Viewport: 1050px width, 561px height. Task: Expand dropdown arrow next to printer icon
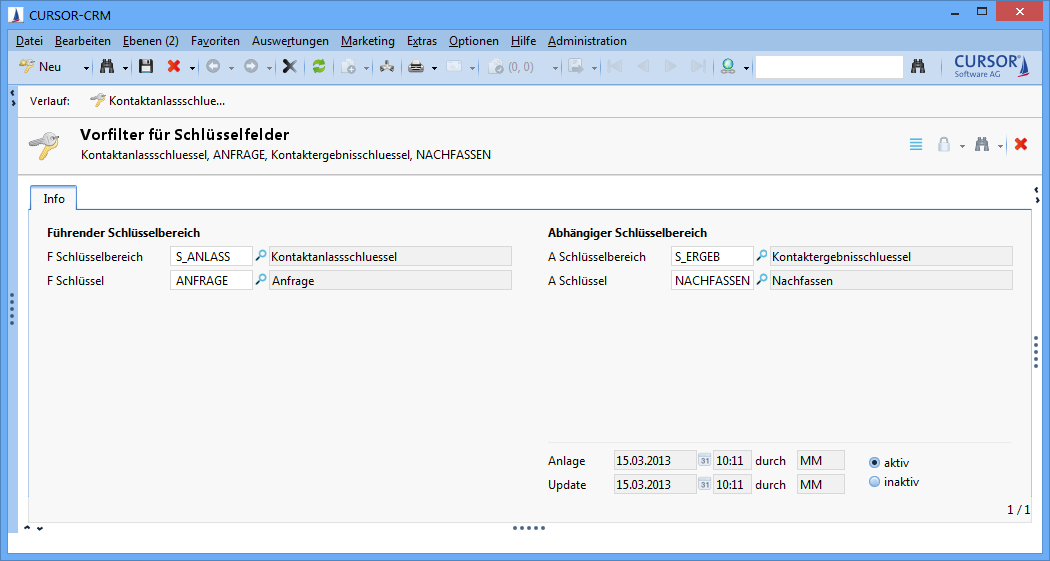[x=434, y=68]
